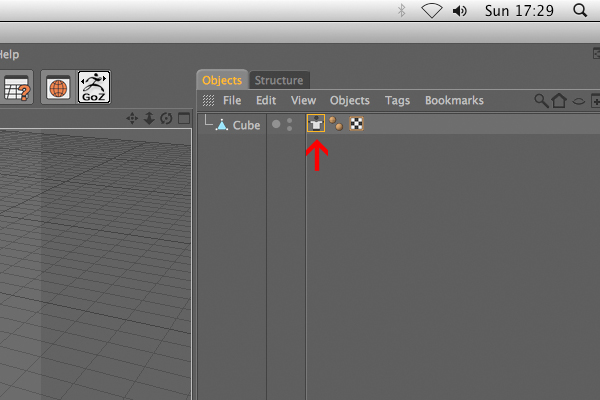The width and height of the screenshot is (600, 400).
Task: Click the Object Manager home icon
Action: pos(559,101)
